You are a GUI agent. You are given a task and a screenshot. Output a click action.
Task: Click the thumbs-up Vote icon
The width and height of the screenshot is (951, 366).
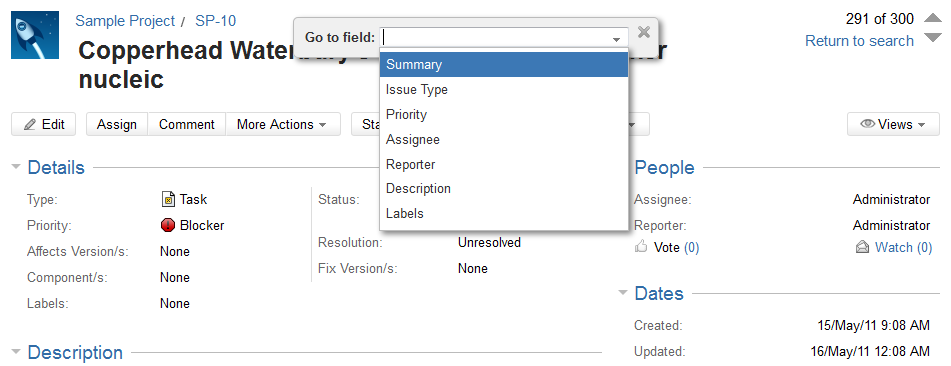point(641,246)
